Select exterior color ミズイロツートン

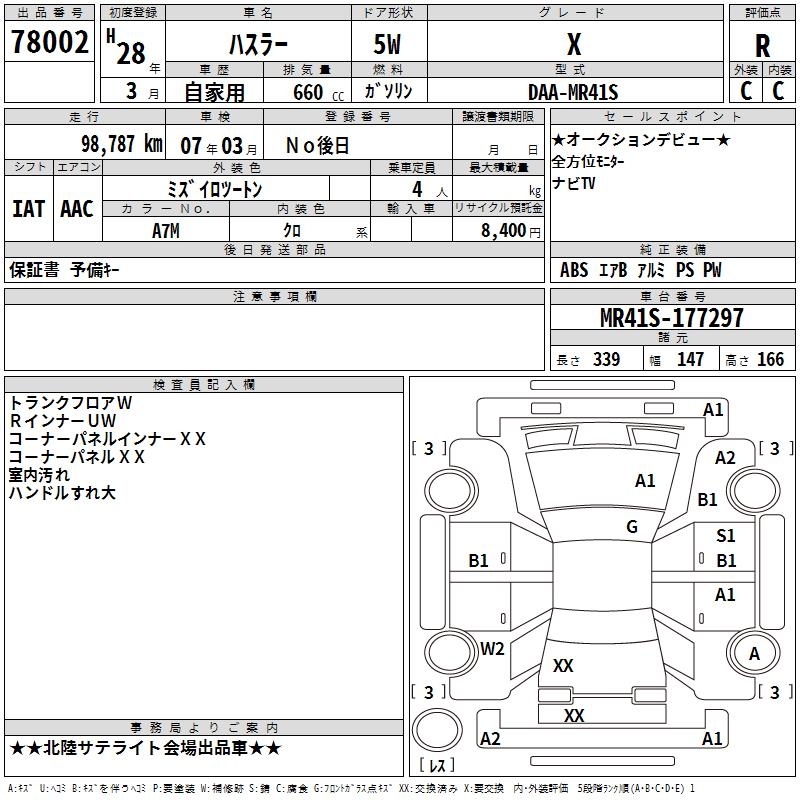[x=215, y=189]
